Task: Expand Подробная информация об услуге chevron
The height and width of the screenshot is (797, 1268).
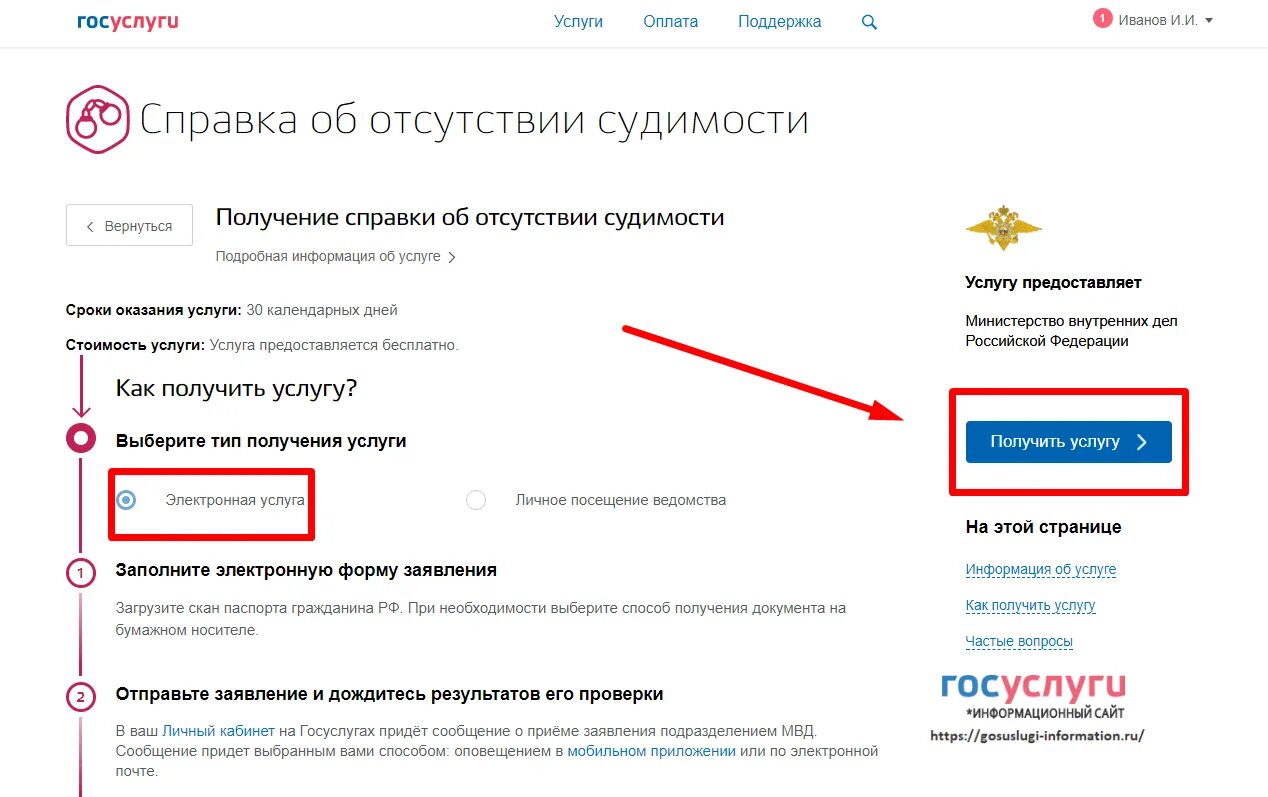Action: [452, 257]
